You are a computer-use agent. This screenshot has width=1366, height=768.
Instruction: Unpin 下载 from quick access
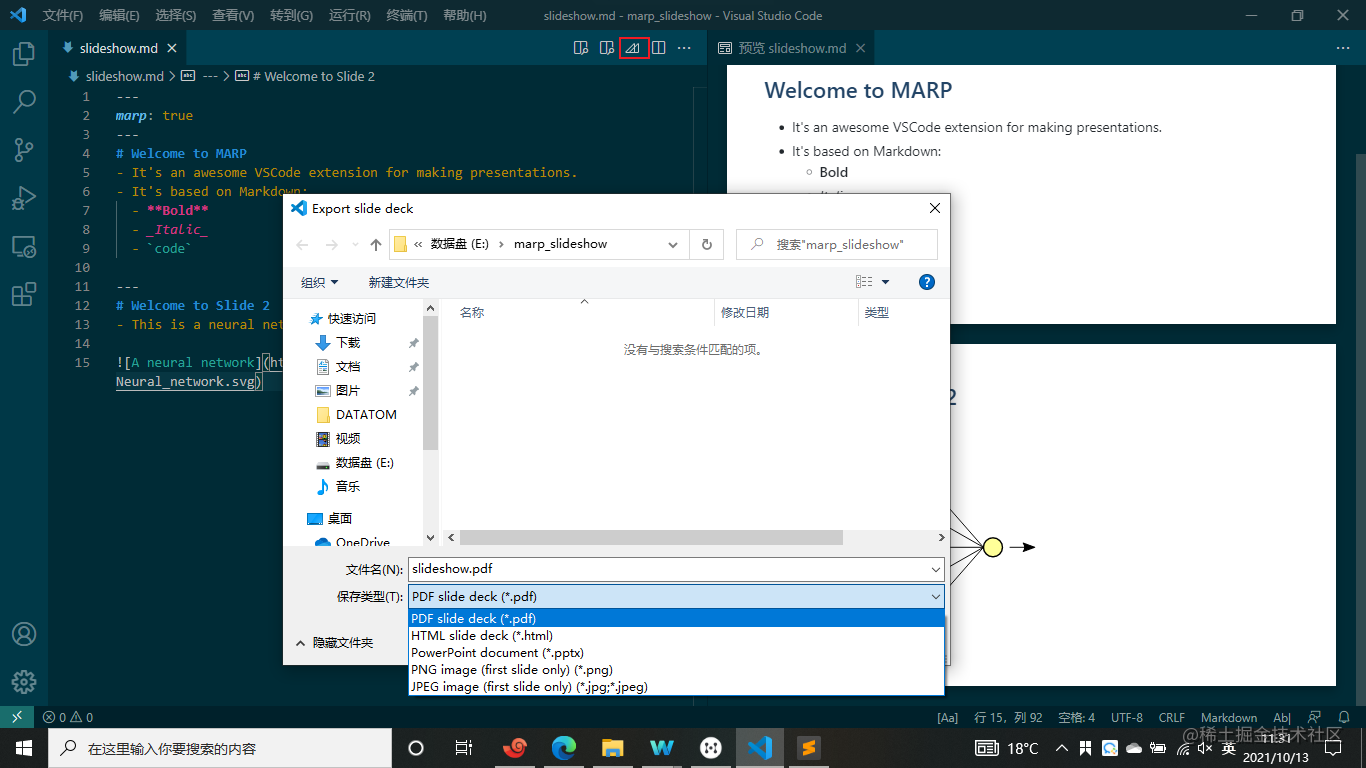(x=412, y=342)
